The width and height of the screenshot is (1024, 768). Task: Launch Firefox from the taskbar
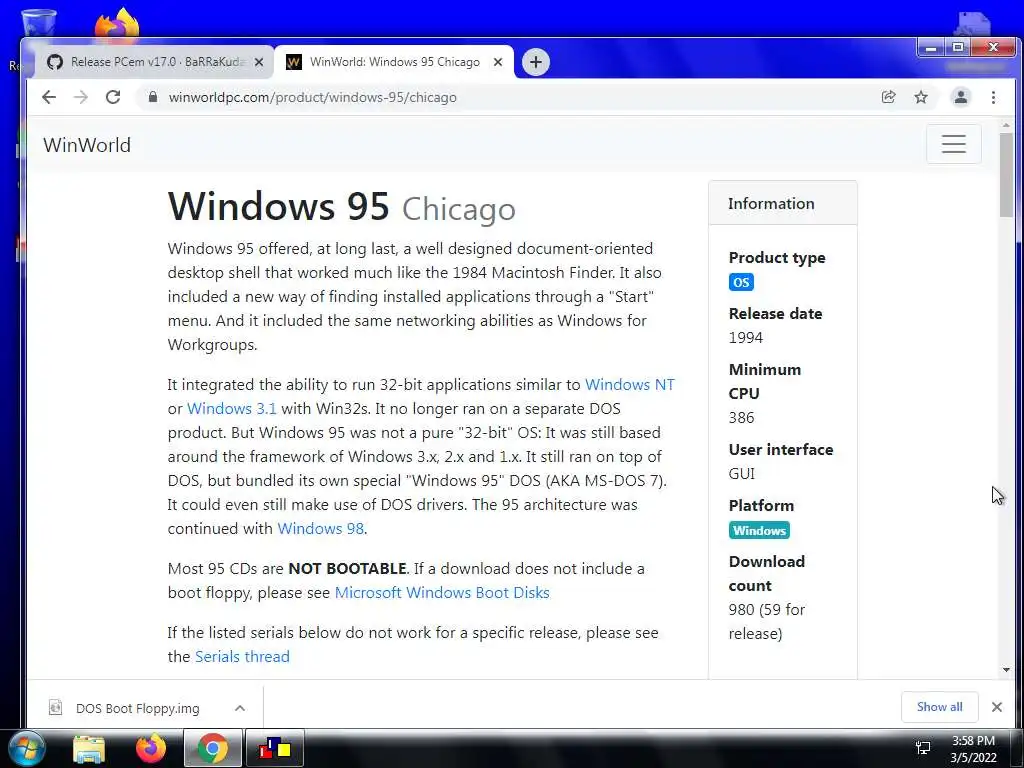coord(151,749)
